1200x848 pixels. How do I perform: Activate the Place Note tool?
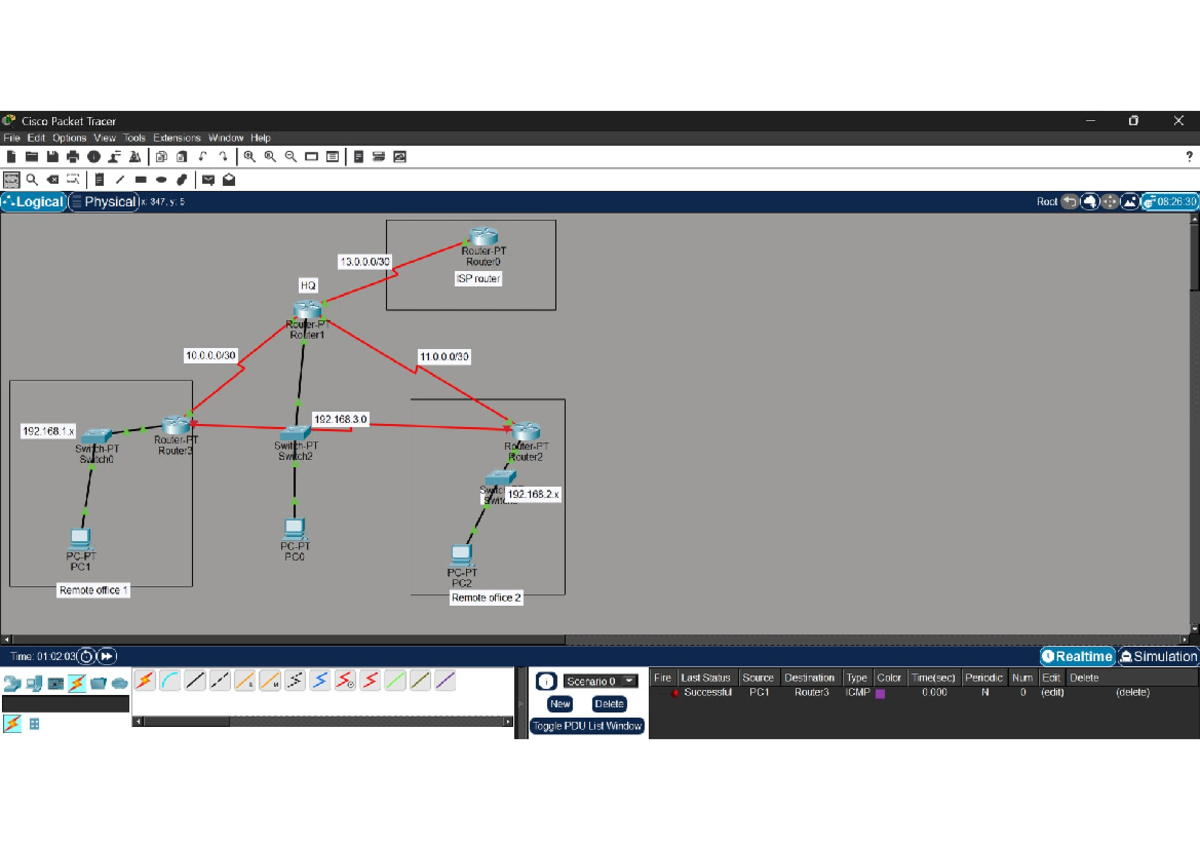pos(99,180)
